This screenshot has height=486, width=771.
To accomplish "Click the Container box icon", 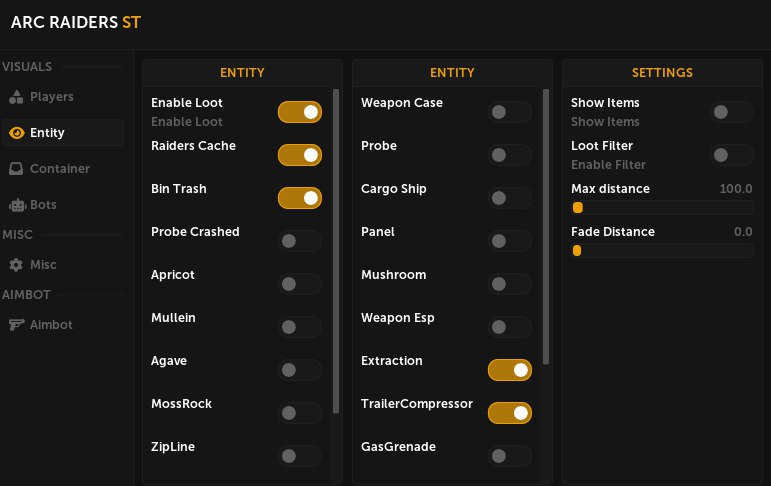I will [x=16, y=169].
